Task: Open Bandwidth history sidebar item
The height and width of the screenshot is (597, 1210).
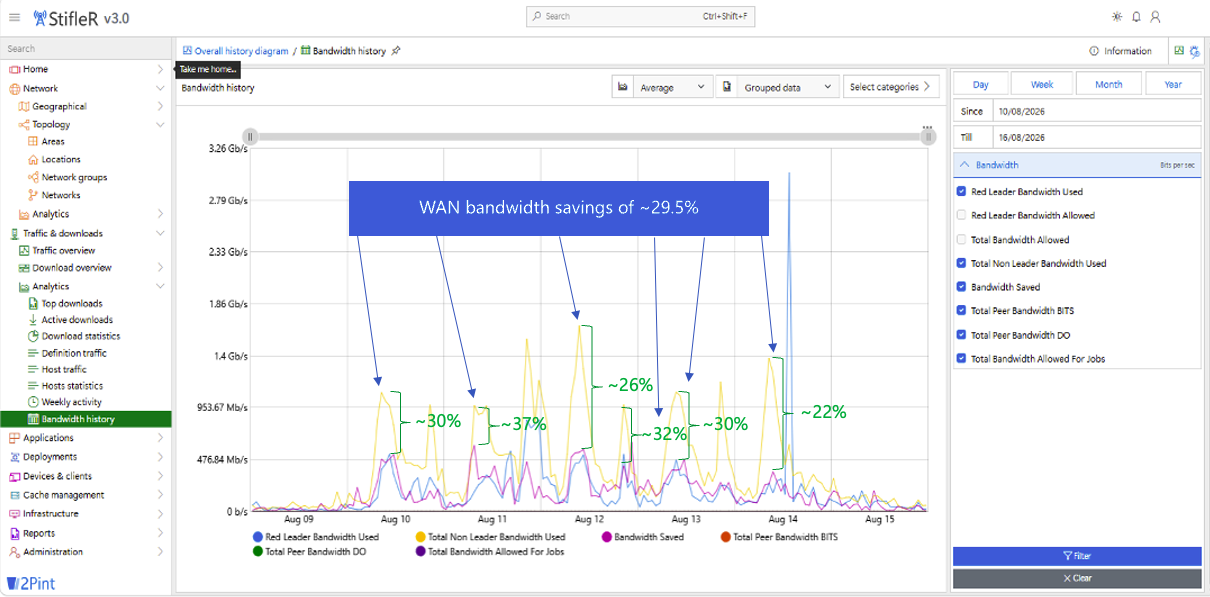Action: click(86, 419)
